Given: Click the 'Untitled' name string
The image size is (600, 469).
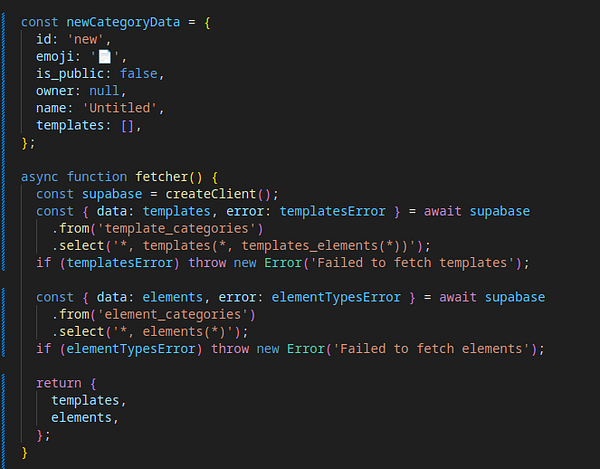Looking at the screenshot, I should point(123,108).
